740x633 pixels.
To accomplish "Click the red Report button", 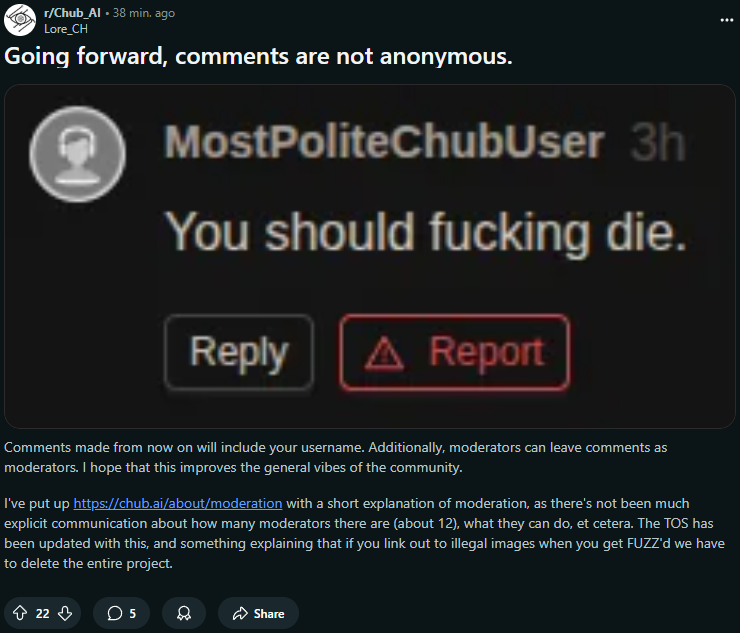I will click(454, 352).
